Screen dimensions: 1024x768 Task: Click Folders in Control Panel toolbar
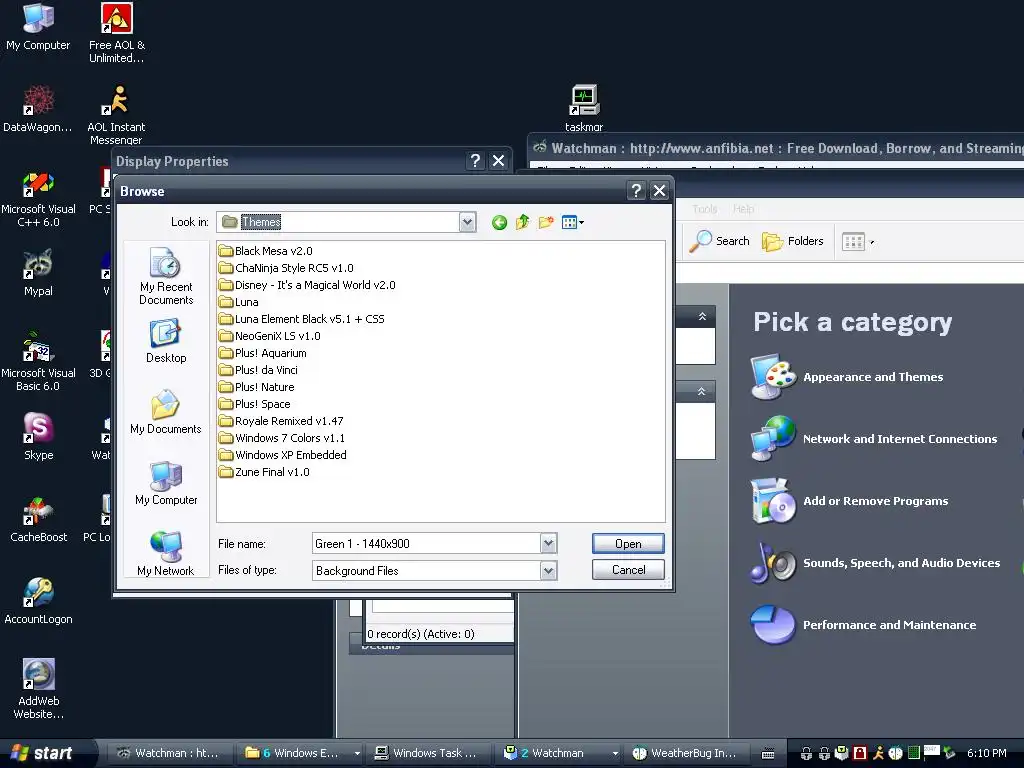[792, 241]
